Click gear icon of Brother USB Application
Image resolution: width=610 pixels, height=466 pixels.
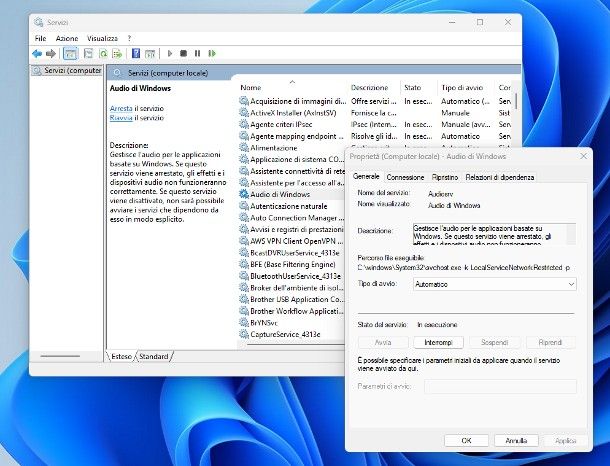pos(244,299)
